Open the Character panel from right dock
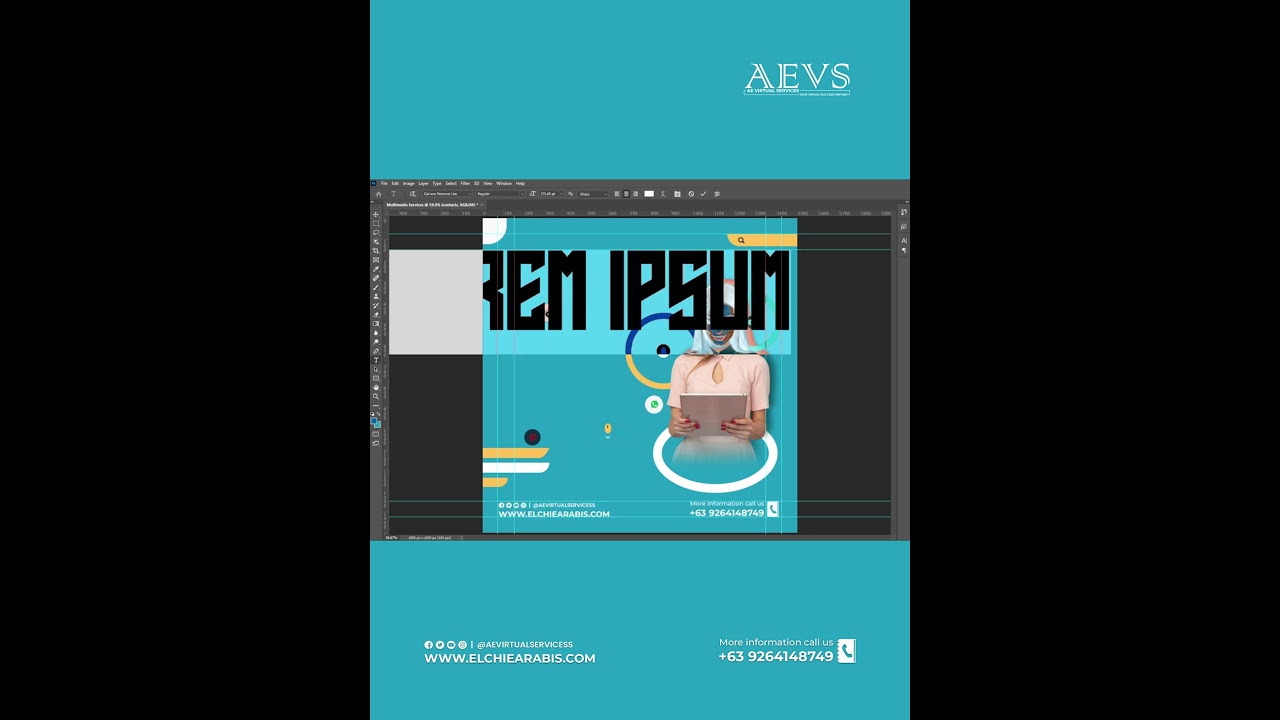The width and height of the screenshot is (1280, 720). pyautogui.click(x=904, y=240)
